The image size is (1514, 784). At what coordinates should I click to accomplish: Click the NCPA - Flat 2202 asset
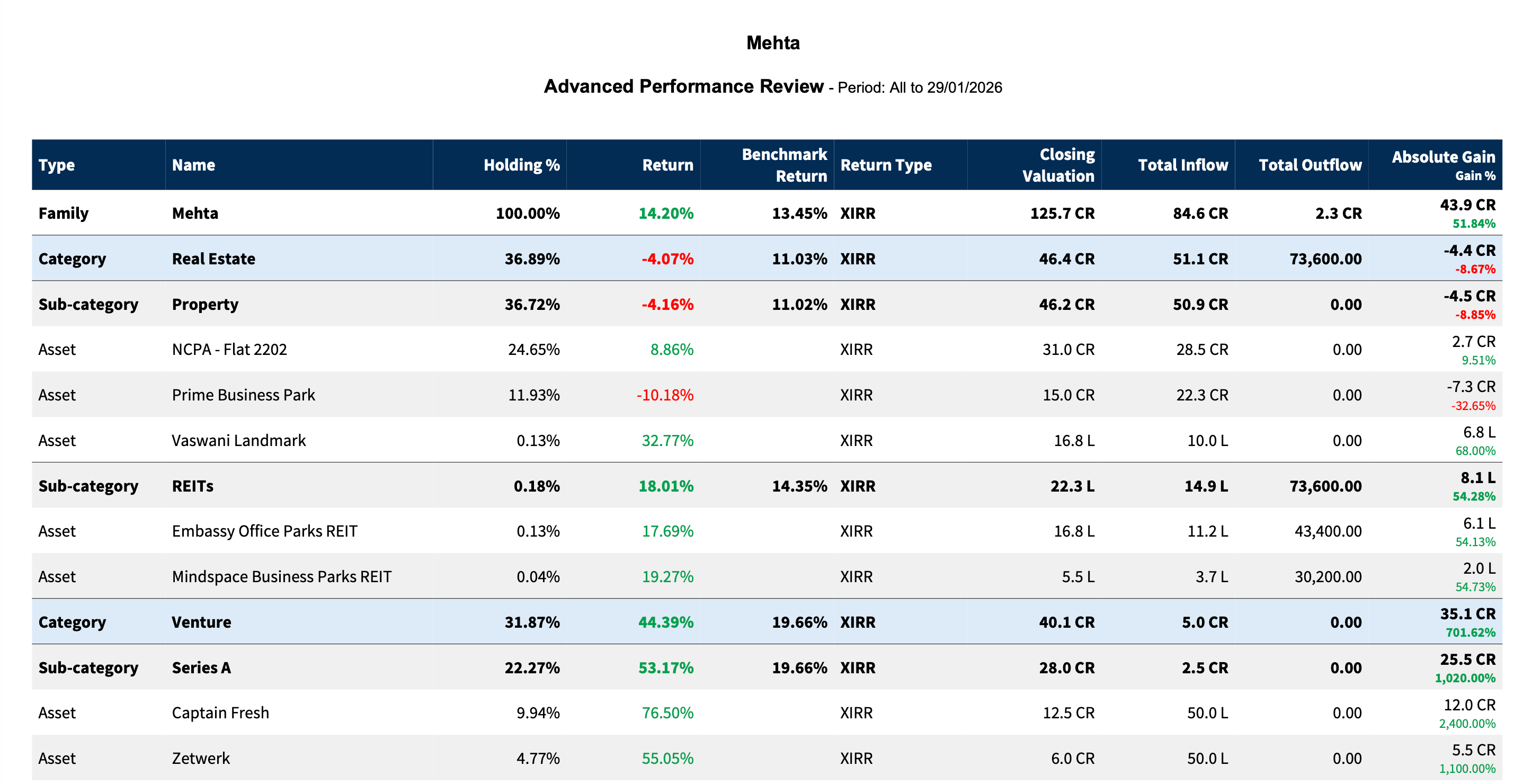pyautogui.click(x=229, y=350)
